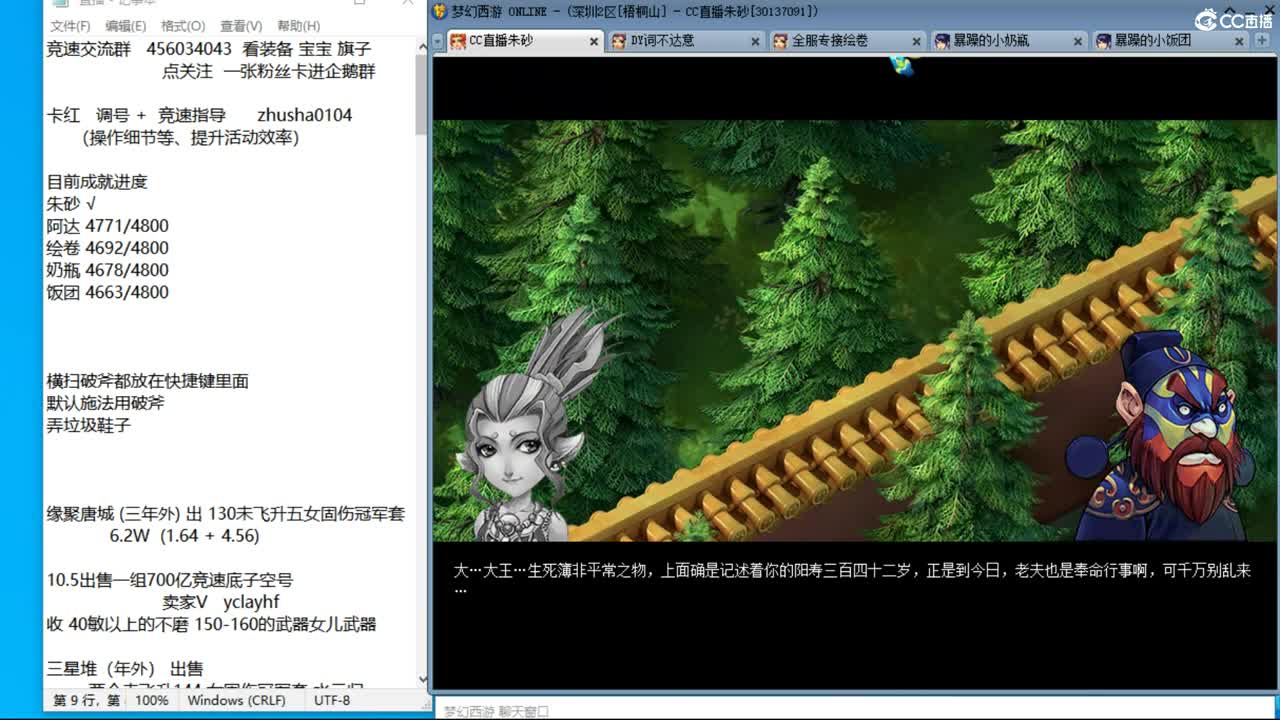This screenshot has height=720, width=1280.
Task: Open the 格式(O) menu in Notepad
Action: click(x=183, y=26)
